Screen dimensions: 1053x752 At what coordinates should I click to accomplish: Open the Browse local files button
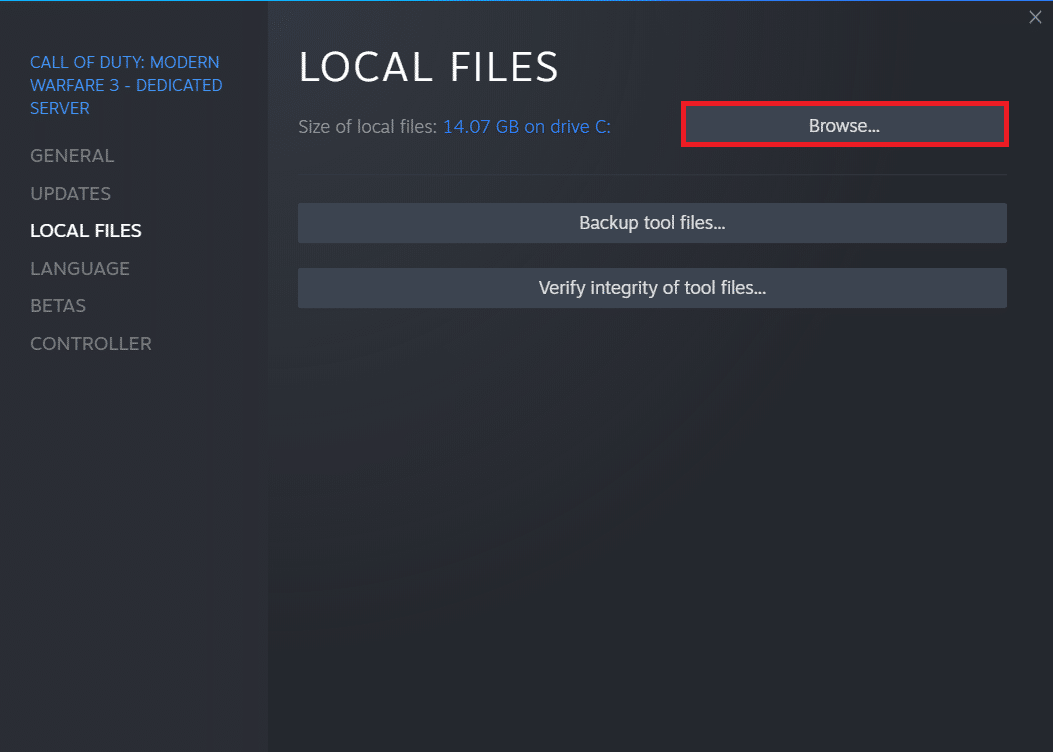tap(844, 125)
